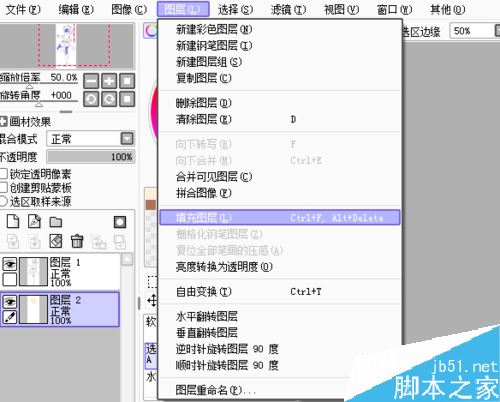The height and width of the screenshot is (402, 500).
Task: Add a layer mask icon
Action: pyautogui.click(x=120, y=222)
